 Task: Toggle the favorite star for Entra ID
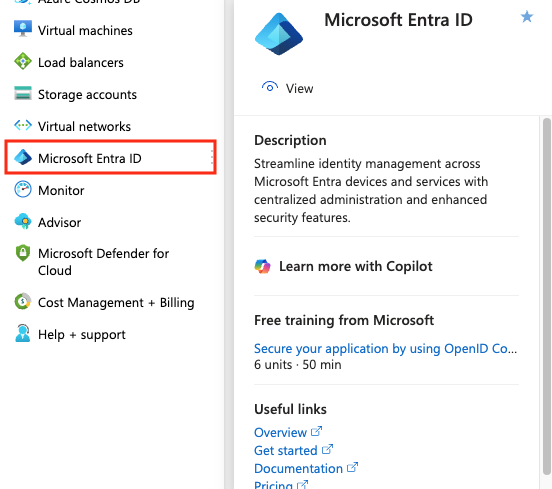[x=527, y=17]
